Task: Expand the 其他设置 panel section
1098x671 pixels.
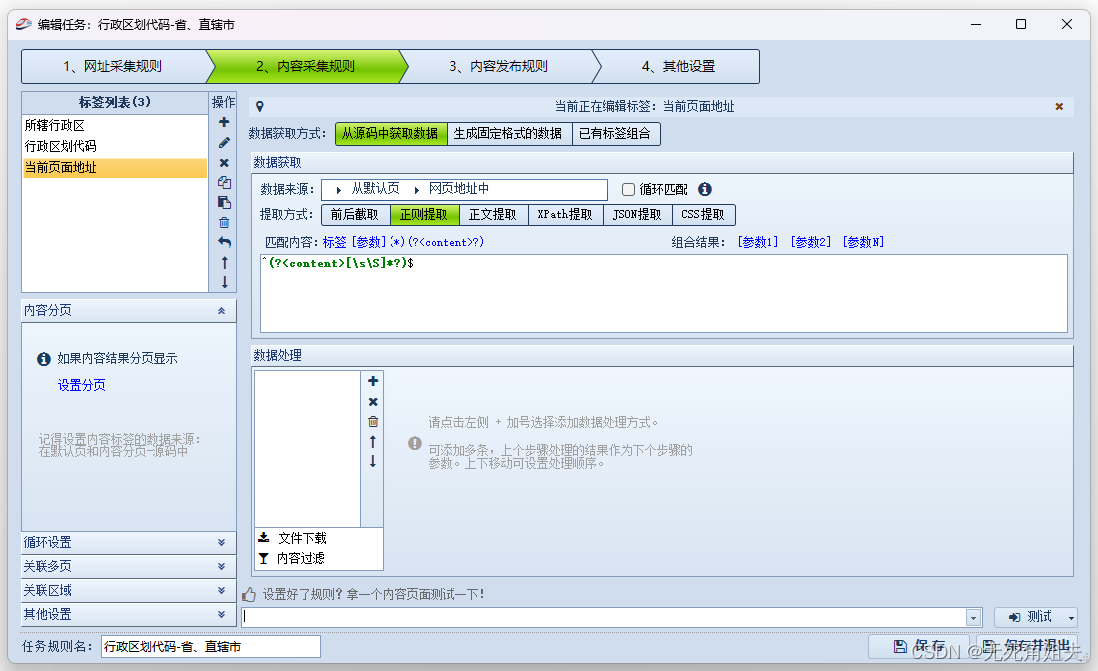Action: [x=221, y=614]
